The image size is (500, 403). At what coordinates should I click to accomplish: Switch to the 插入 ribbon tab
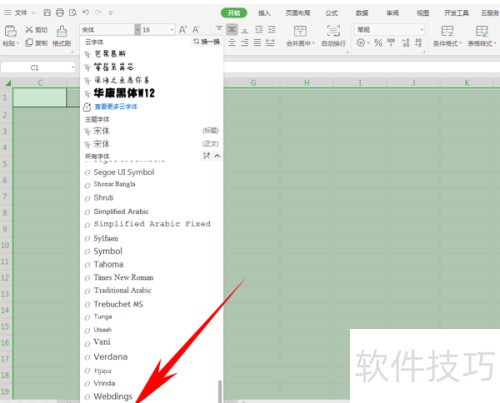point(264,13)
